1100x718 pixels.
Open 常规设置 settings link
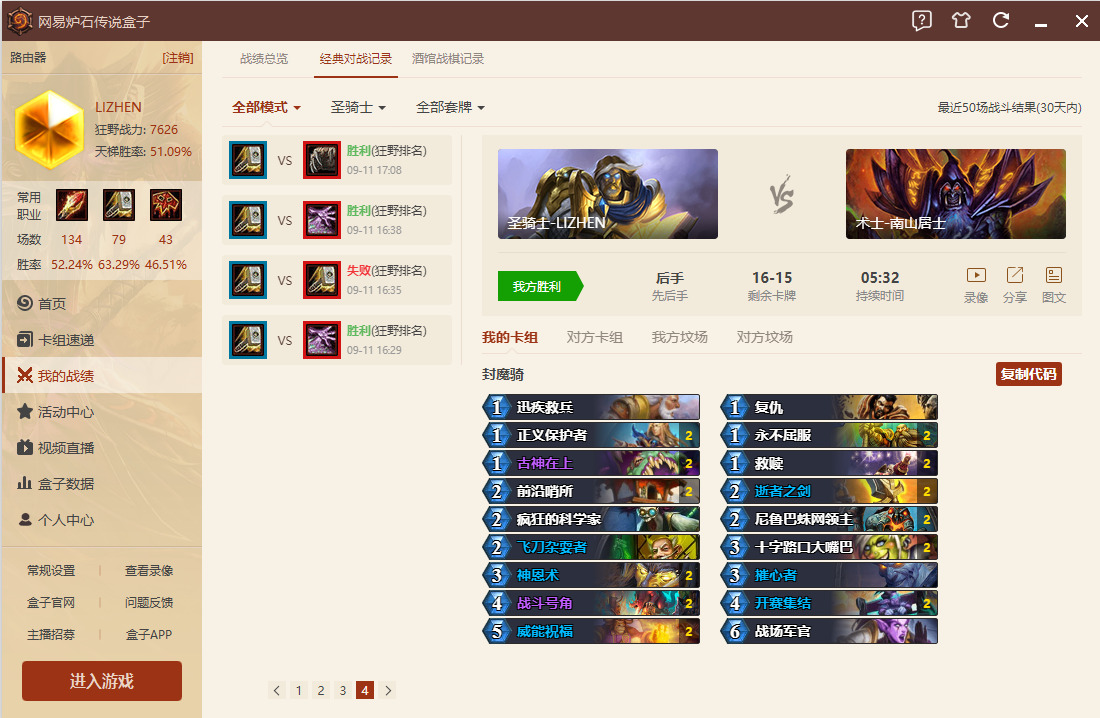point(51,571)
